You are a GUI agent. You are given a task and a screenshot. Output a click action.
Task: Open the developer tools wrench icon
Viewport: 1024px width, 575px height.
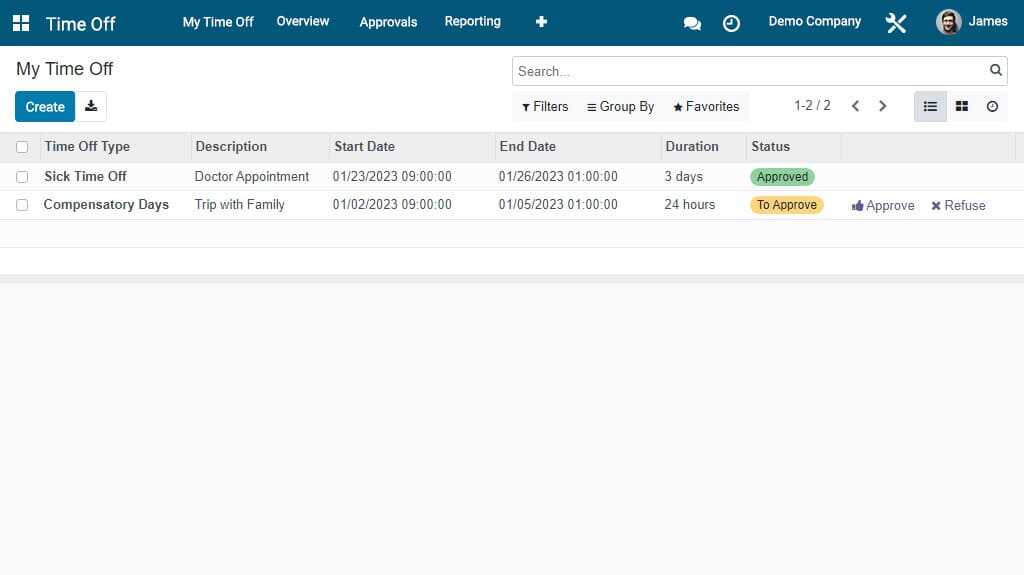[x=895, y=24]
